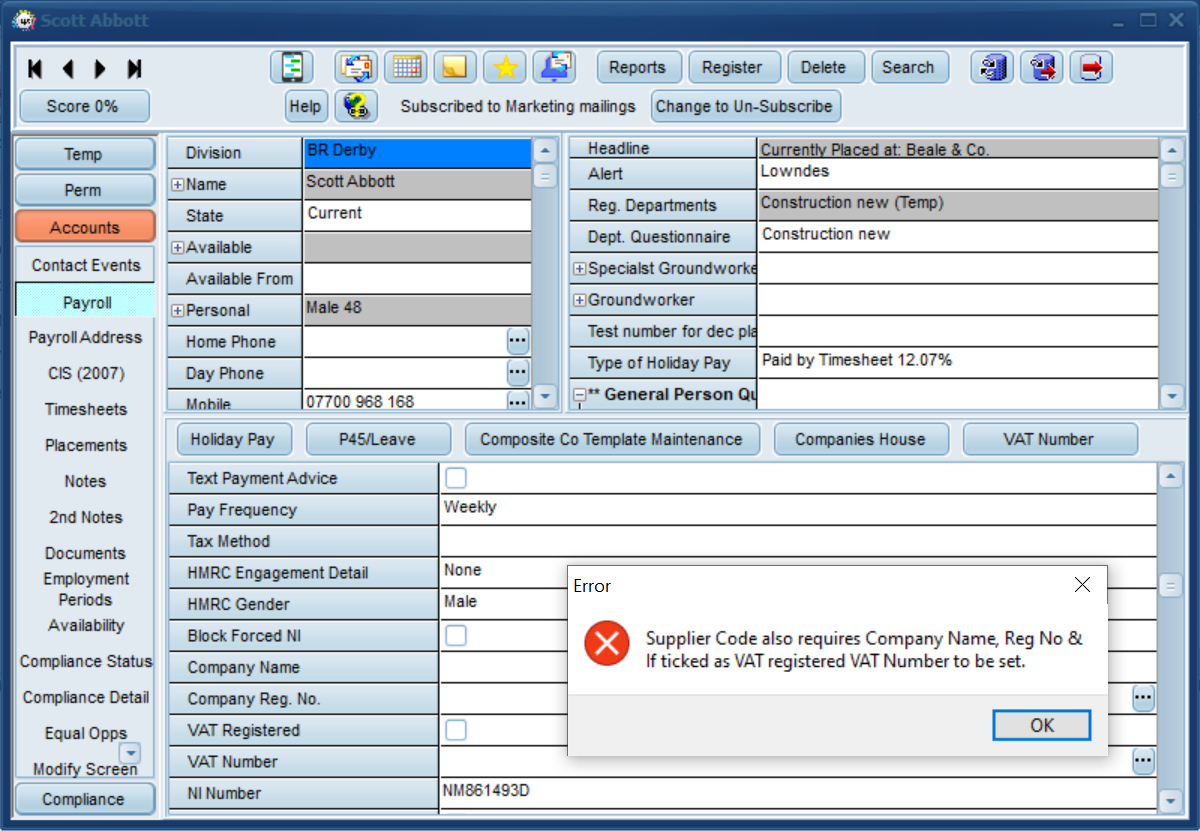The image size is (1200, 831).
Task: Switch to the CIS (2007) sidebar item
Action: tap(85, 373)
